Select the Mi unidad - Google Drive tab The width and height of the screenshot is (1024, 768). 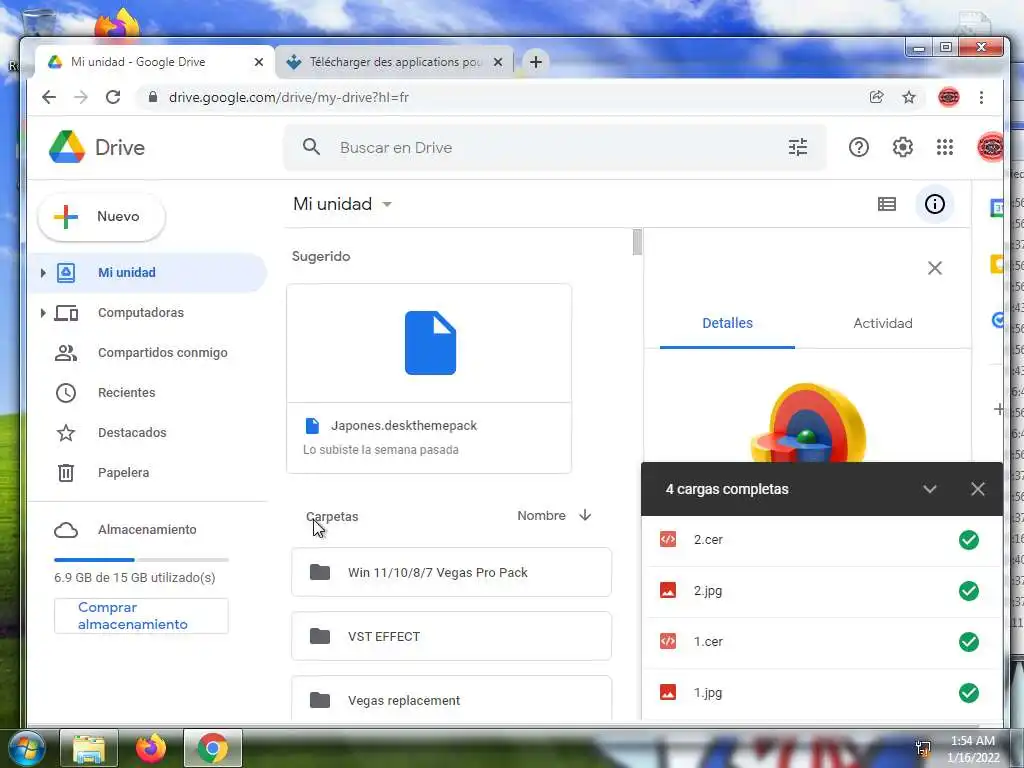(155, 62)
